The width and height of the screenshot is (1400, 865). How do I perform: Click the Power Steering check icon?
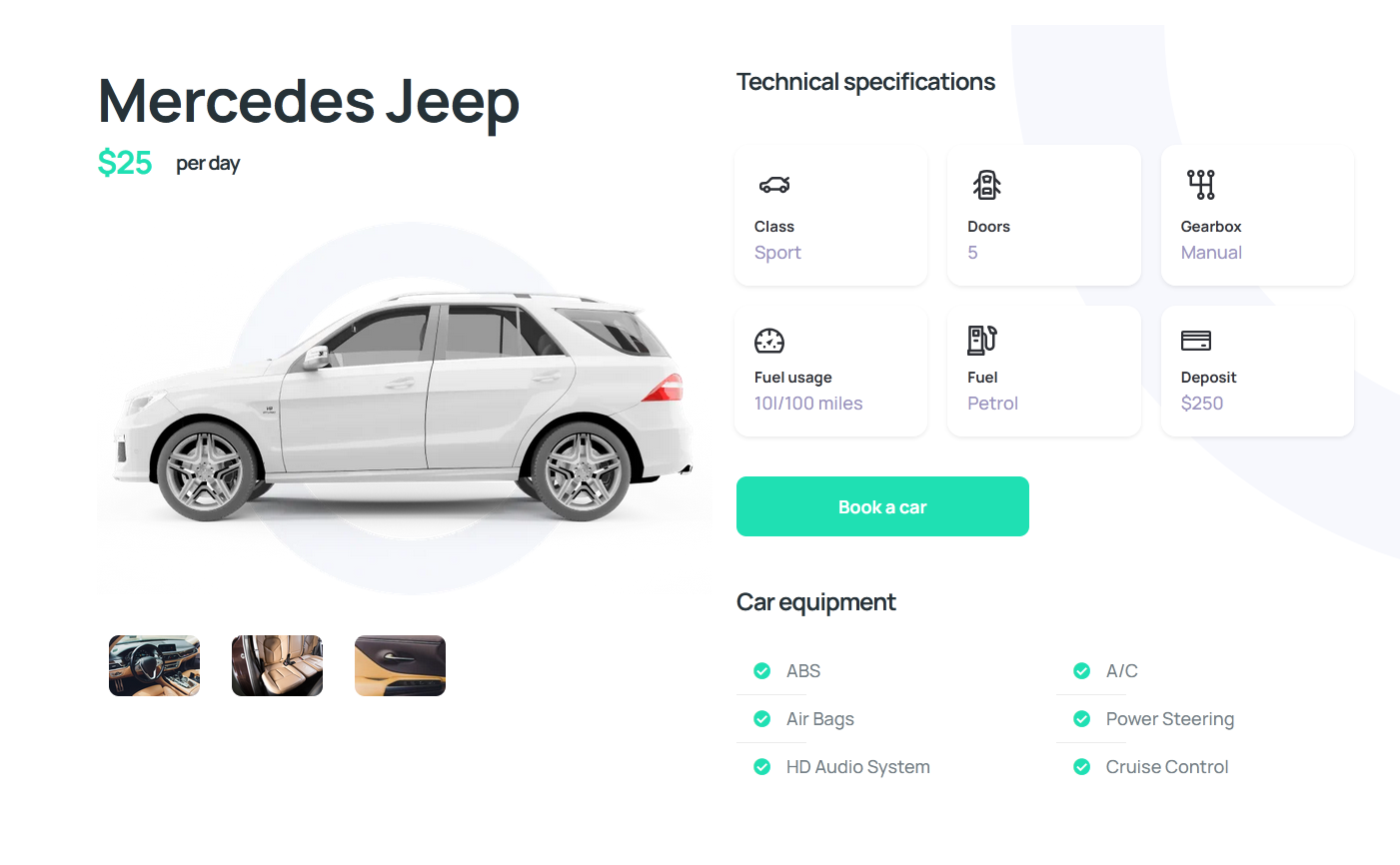(x=1081, y=719)
